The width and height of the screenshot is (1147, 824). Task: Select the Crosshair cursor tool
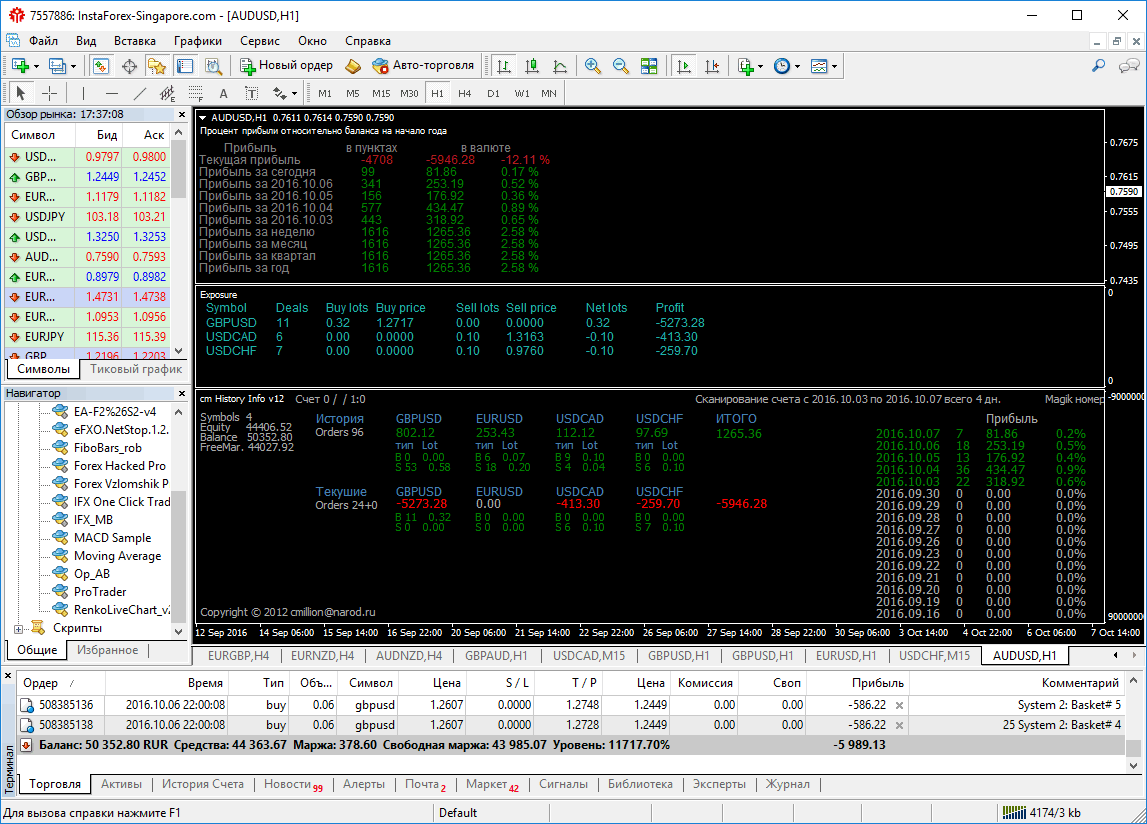[49, 93]
